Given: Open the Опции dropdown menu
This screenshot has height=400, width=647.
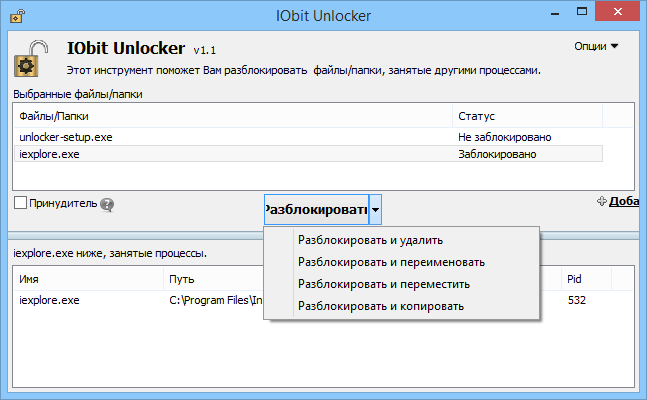Looking at the screenshot, I should click(x=597, y=46).
